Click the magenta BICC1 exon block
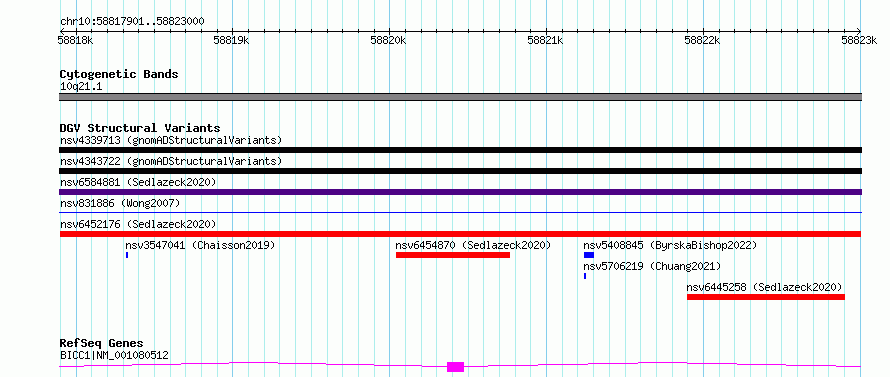 (455, 367)
